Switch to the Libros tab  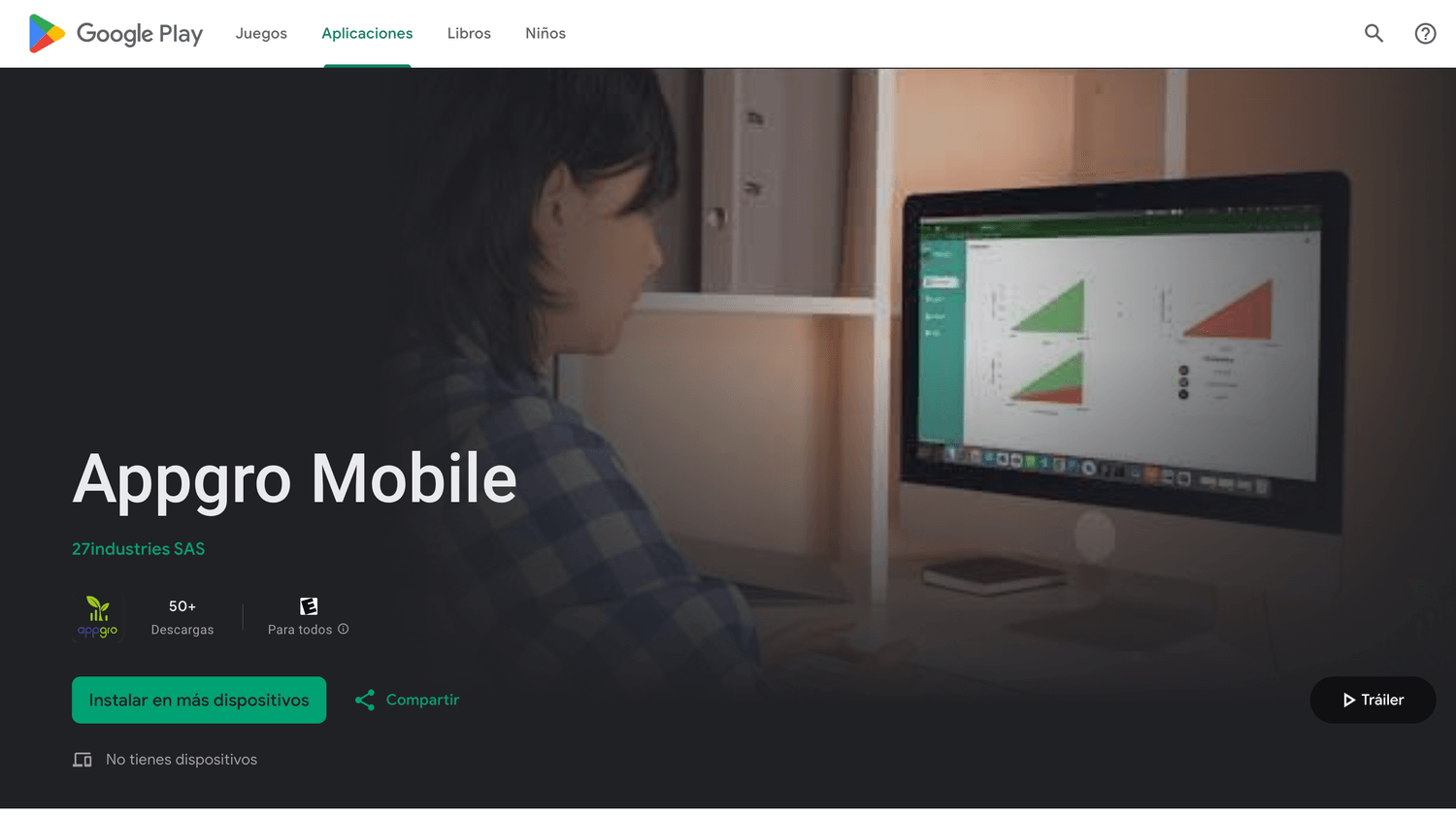[x=469, y=33]
